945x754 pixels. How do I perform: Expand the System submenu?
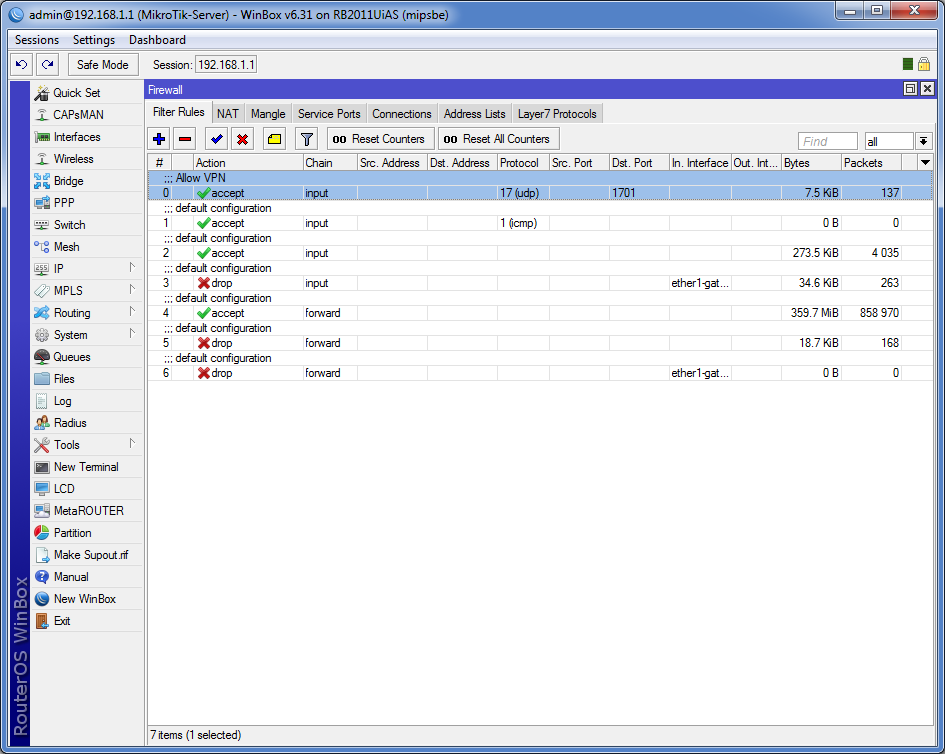pos(87,335)
